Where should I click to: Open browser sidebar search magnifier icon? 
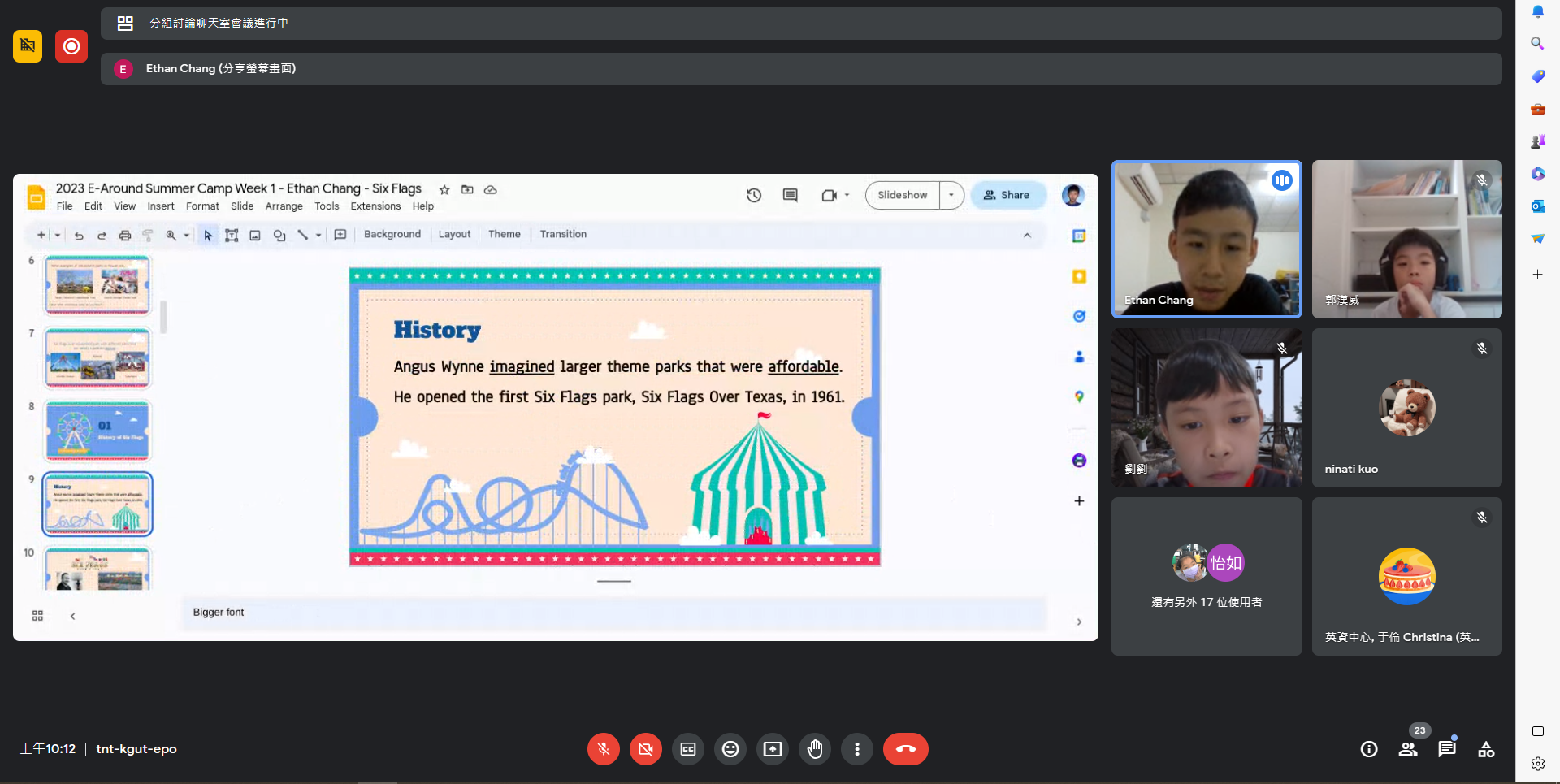pyautogui.click(x=1537, y=44)
